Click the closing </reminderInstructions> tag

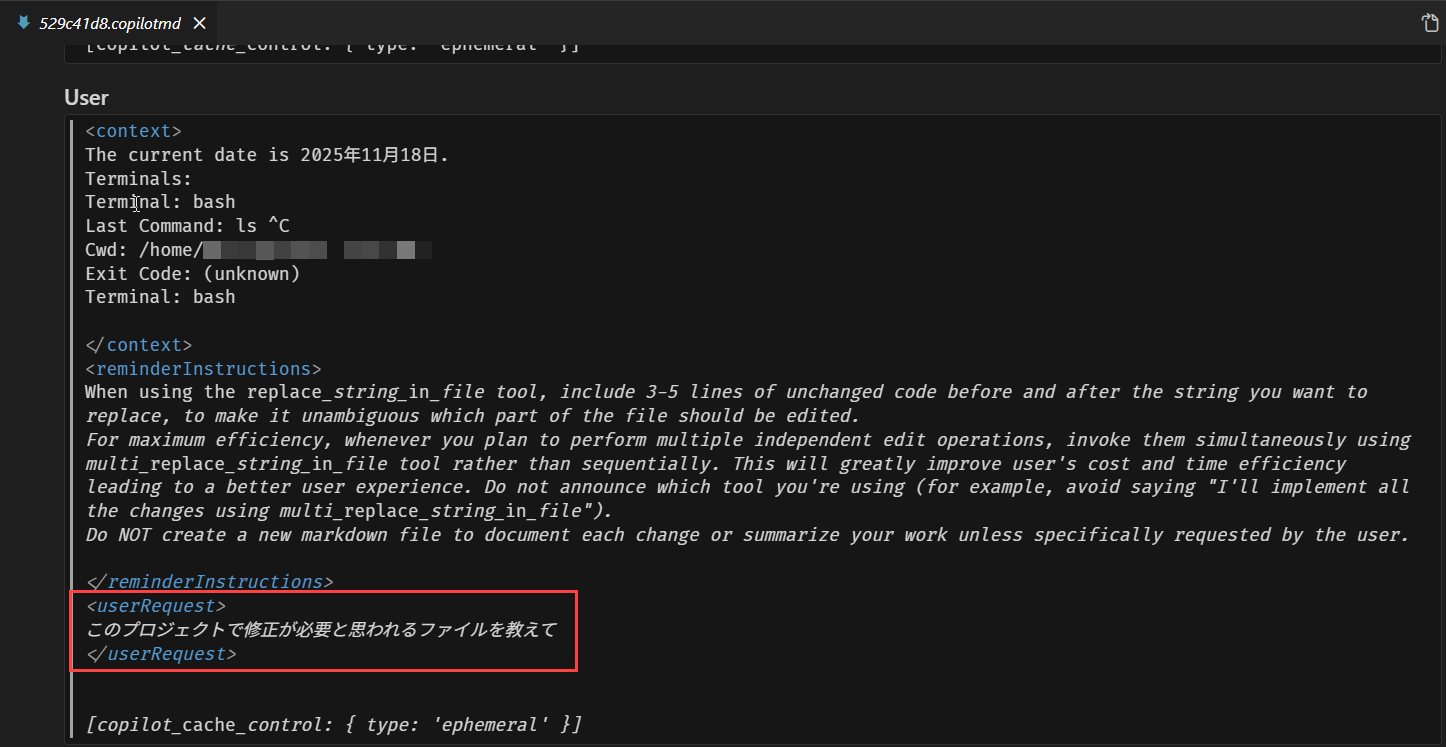pyautogui.click(x=209, y=582)
